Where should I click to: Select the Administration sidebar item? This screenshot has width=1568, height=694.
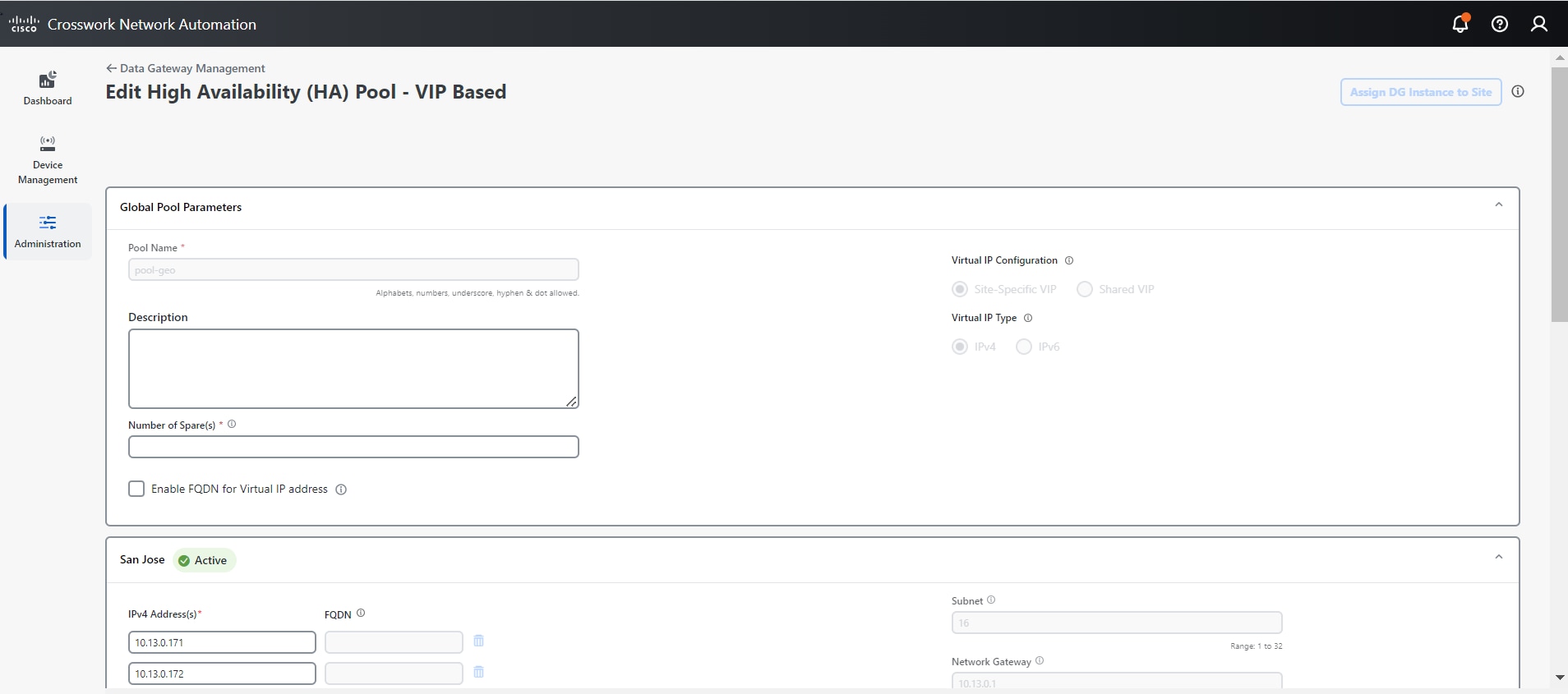pos(48,232)
